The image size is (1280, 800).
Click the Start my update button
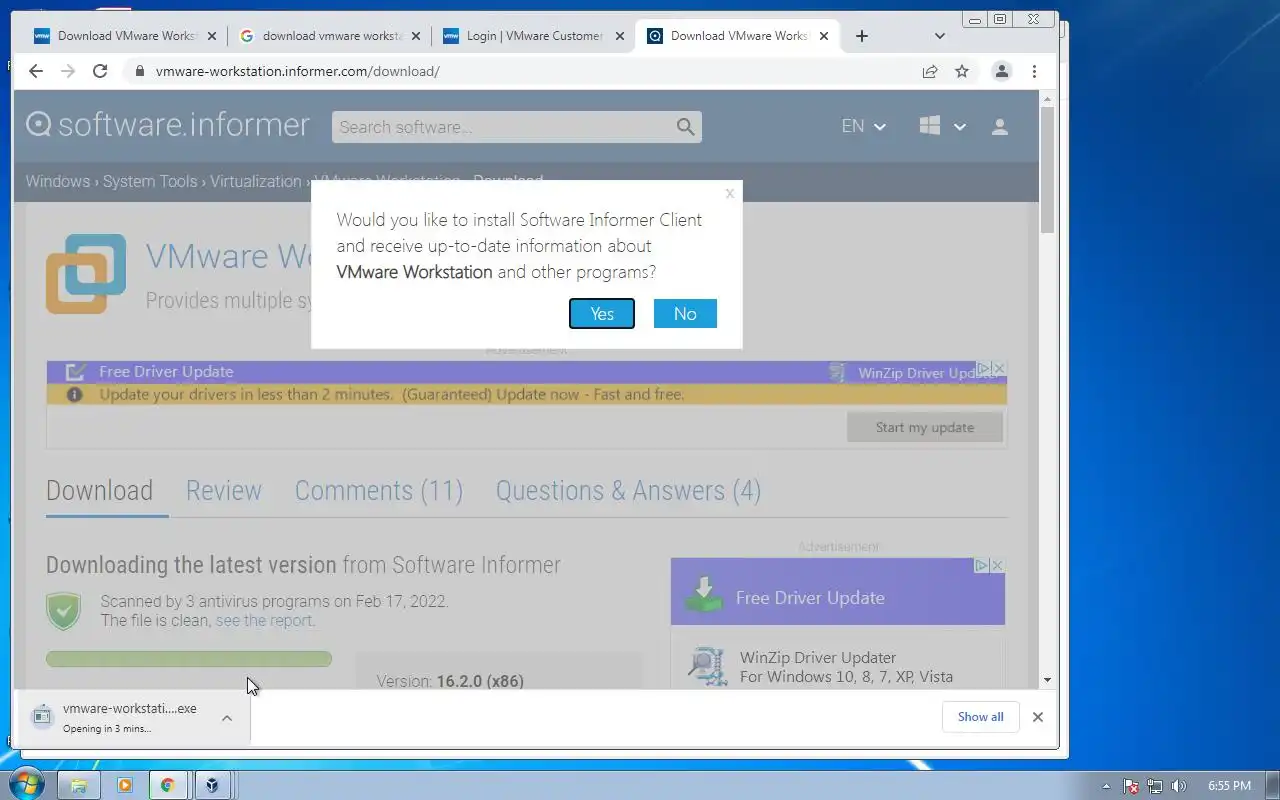pyautogui.click(x=925, y=427)
